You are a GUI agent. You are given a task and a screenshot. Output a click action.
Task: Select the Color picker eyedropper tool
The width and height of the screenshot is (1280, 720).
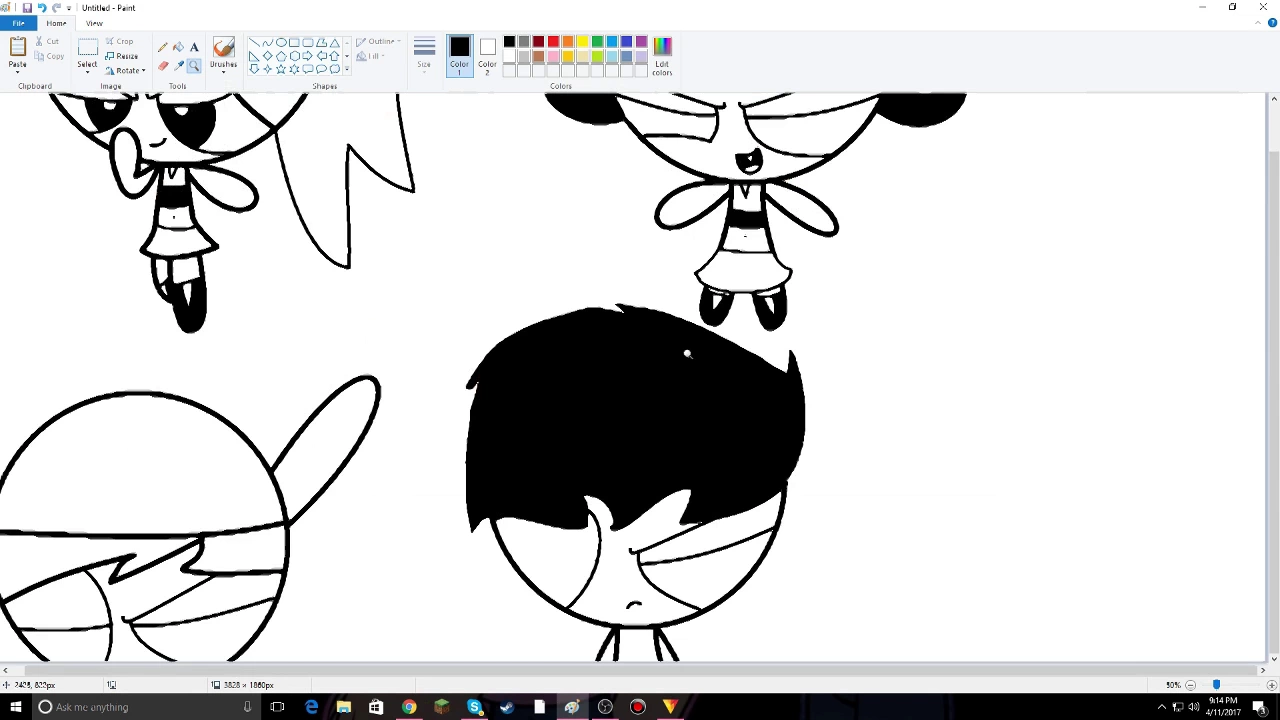click(179, 66)
